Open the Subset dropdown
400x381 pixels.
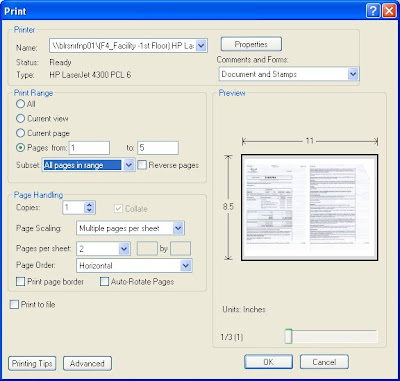coord(128,165)
